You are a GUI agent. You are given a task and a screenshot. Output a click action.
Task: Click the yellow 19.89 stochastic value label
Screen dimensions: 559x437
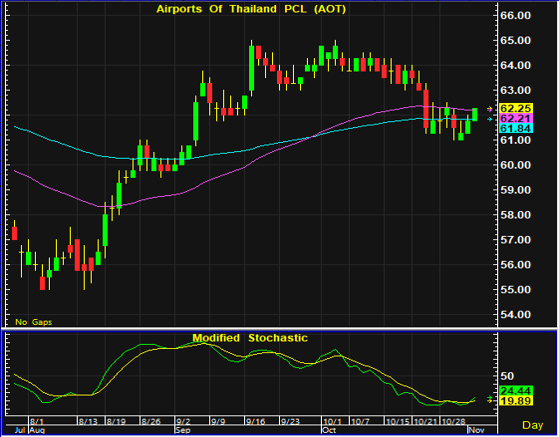click(x=516, y=401)
